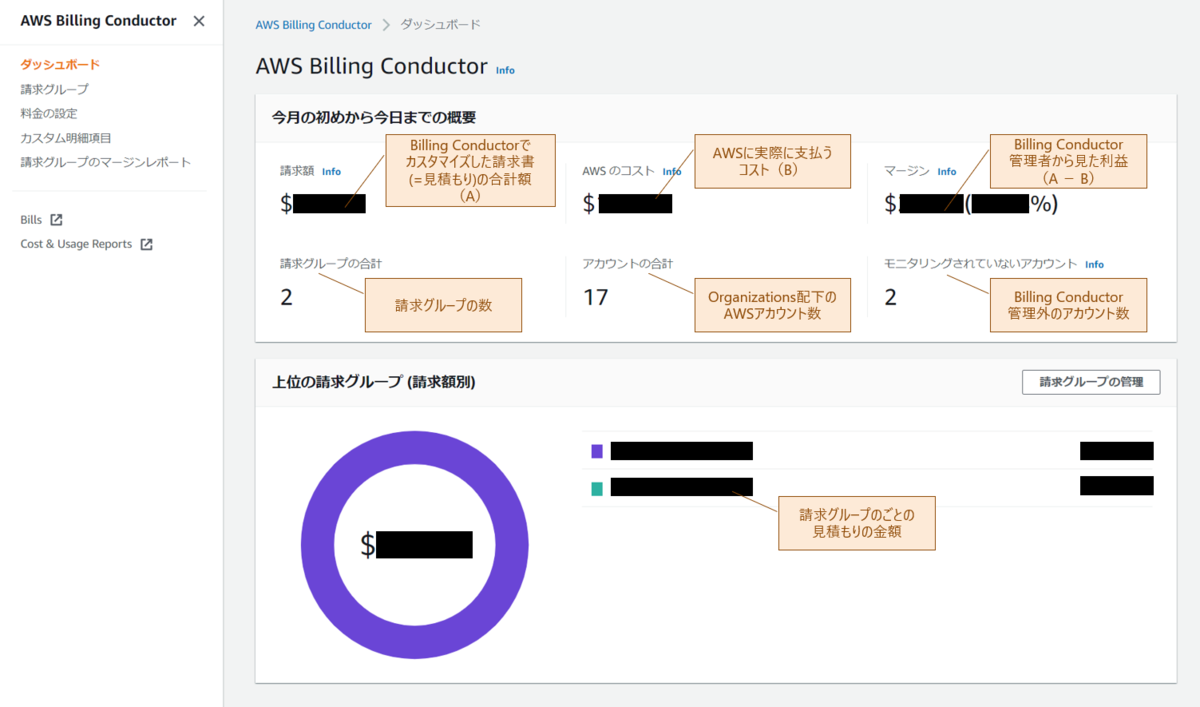Close the AWS Billing Conductor sidebar panel
The height and width of the screenshot is (707, 1200).
click(x=199, y=20)
